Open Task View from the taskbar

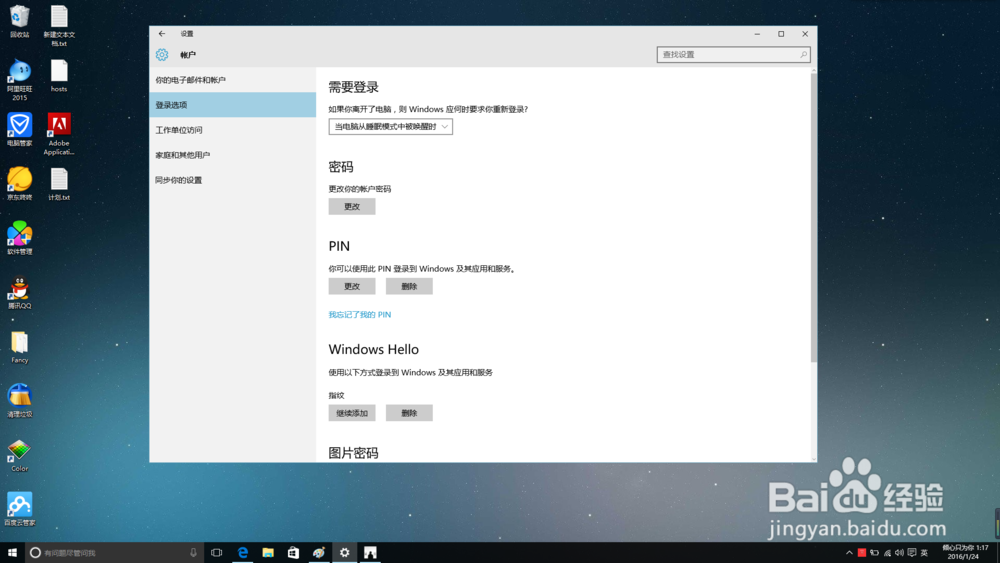[217, 553]
